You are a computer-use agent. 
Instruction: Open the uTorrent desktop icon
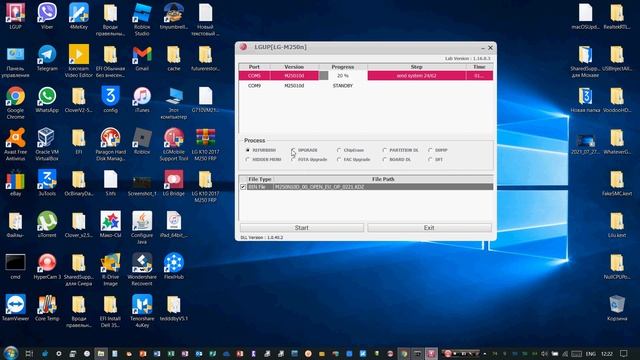tap(47, 224)
